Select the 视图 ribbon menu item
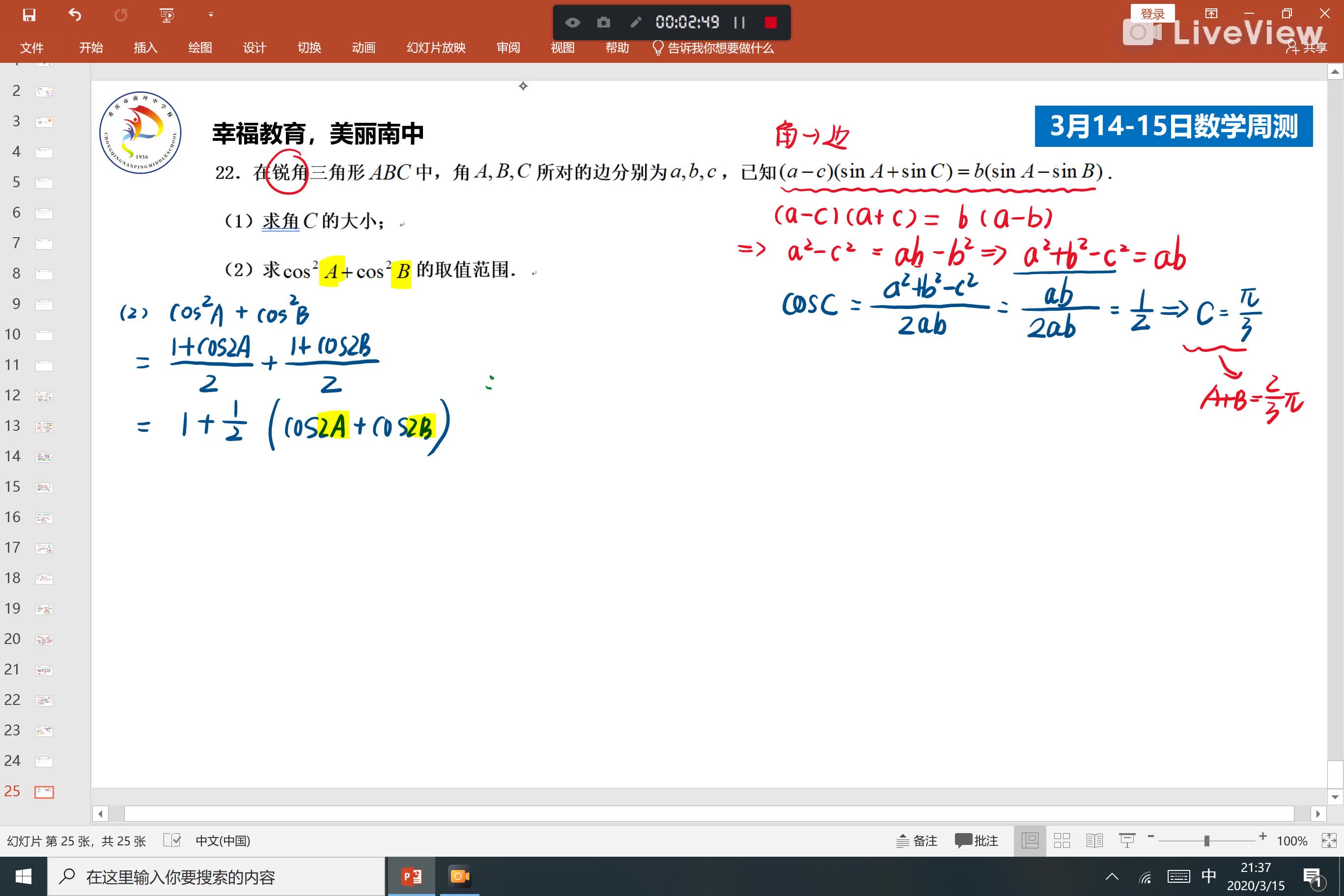 pyautogui.click(x=563, y=47)
